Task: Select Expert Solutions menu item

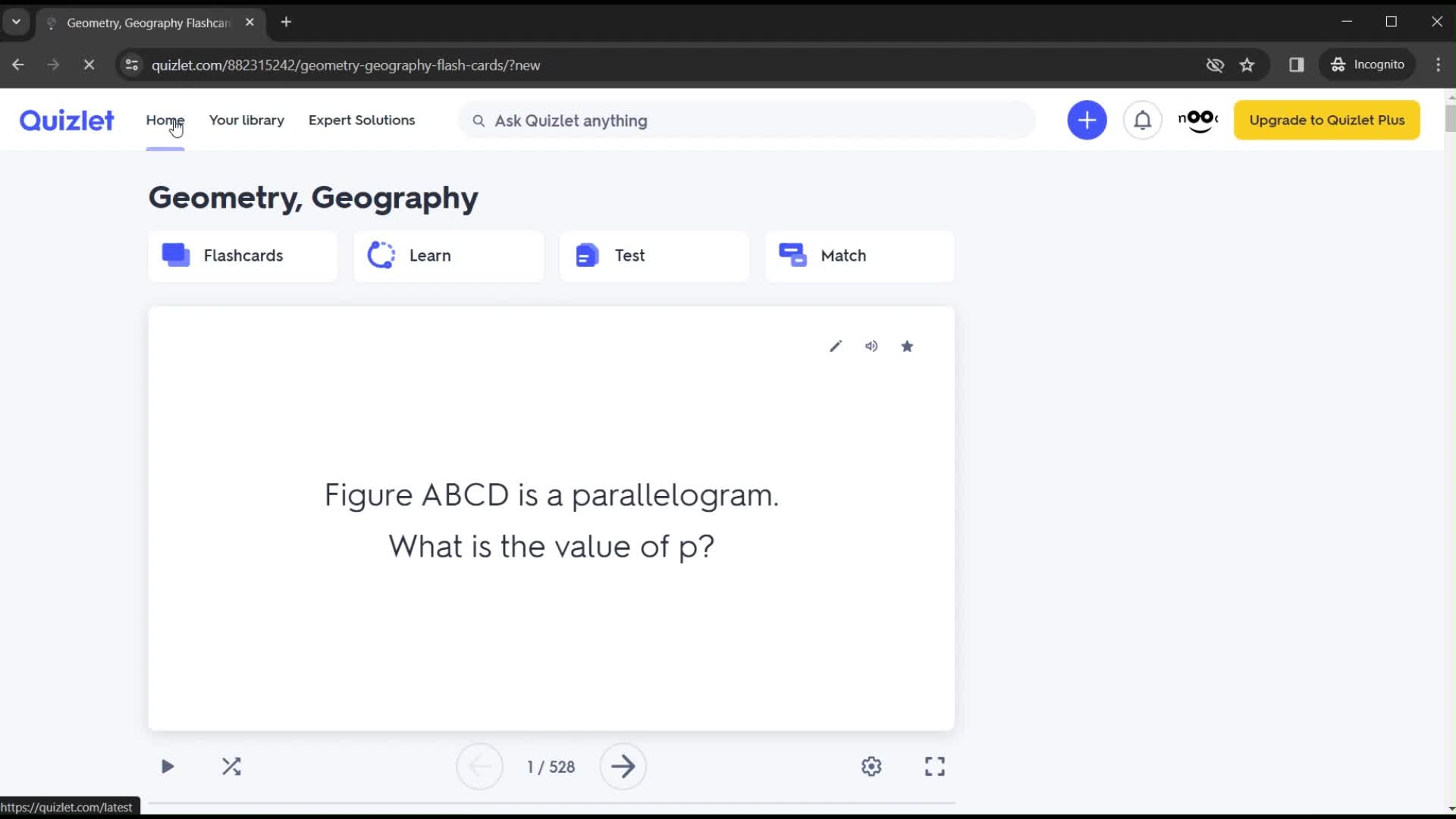Action: (x=362, y=120)
